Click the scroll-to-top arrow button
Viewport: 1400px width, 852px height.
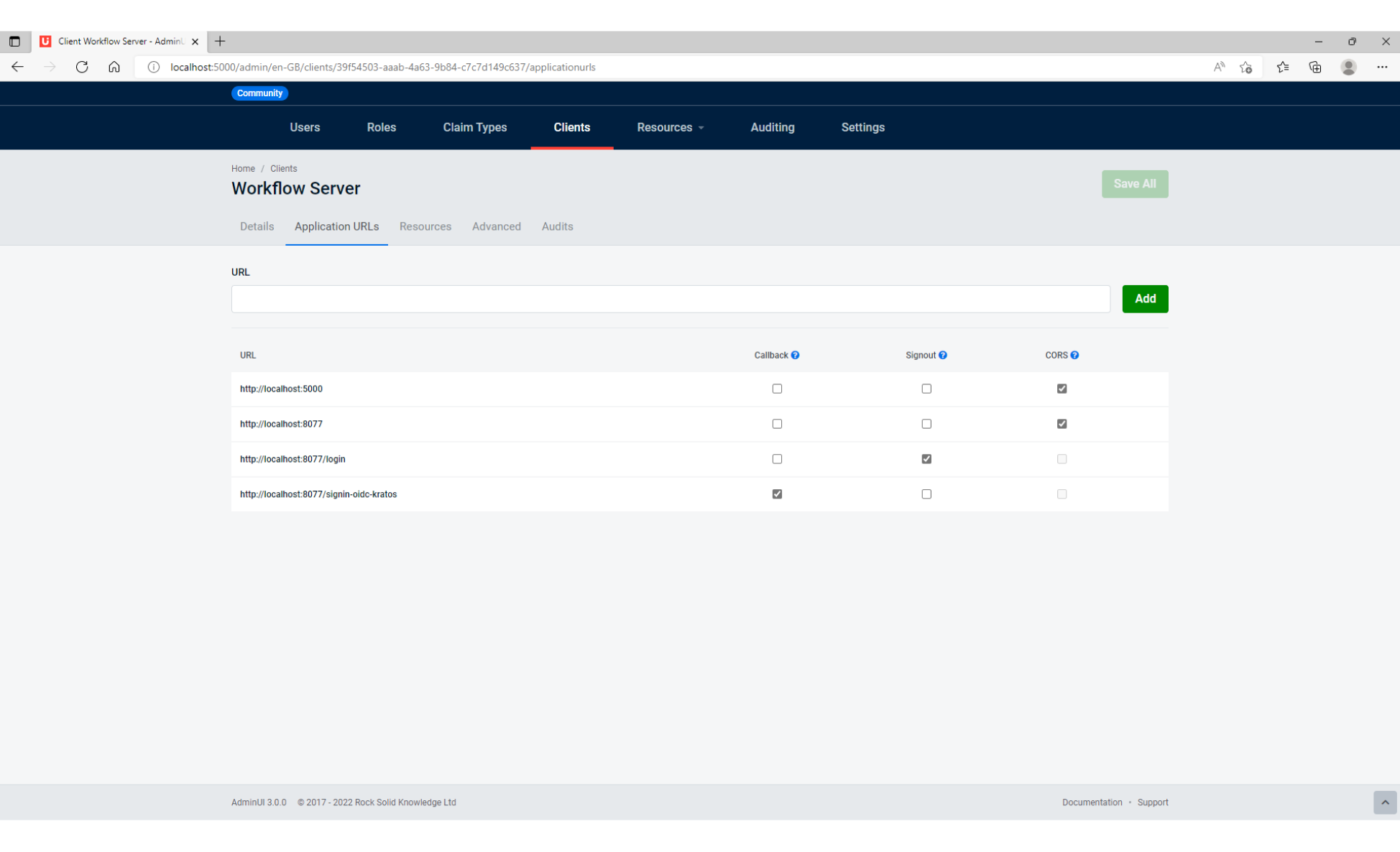[1385, 802]
